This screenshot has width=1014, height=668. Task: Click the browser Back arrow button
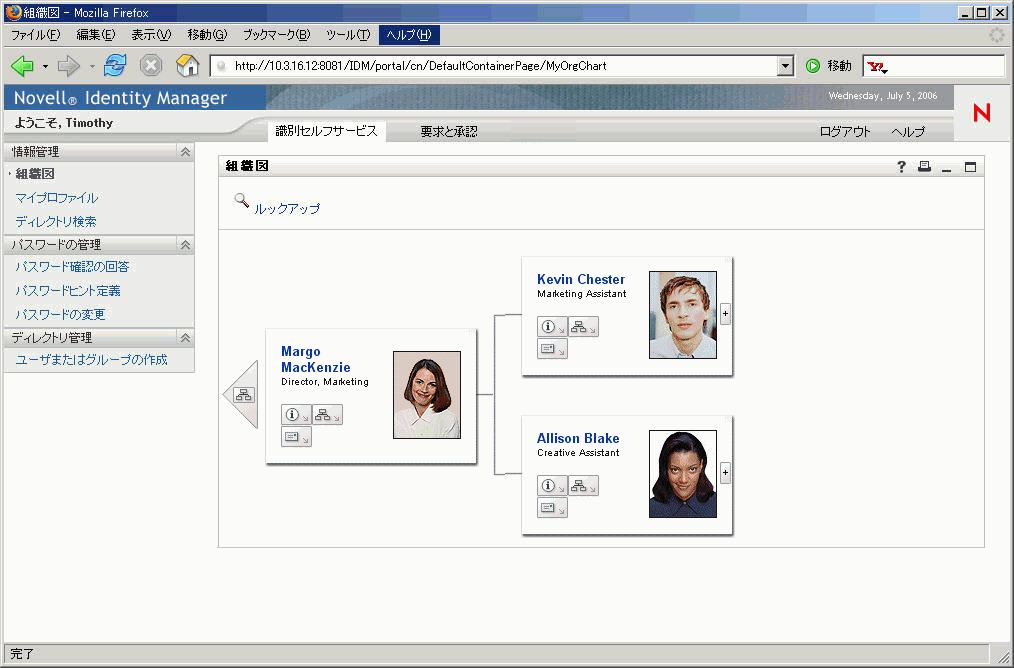pyautogui.click(x=23, y=65)
